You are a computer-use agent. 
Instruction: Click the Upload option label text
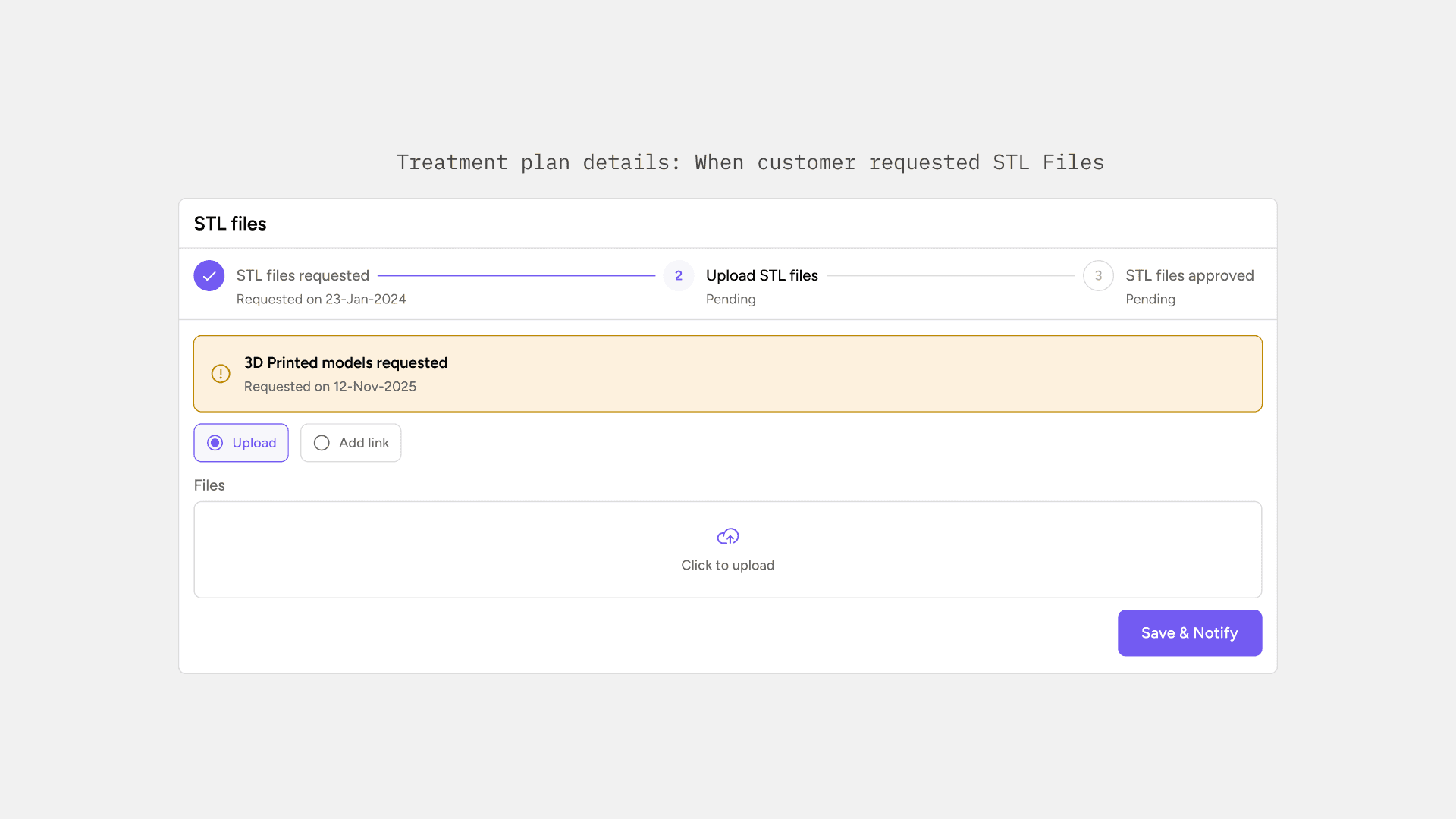254,443
